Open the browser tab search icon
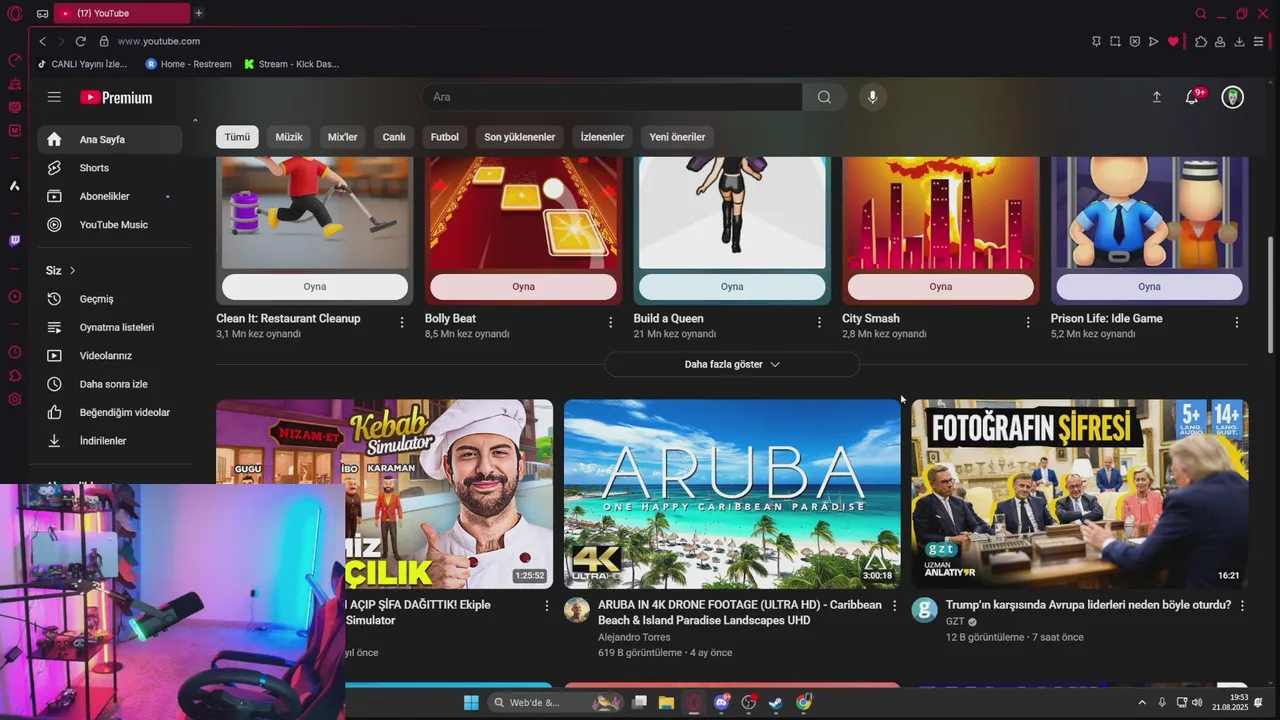1280x720 pixels. tap(1201, 13)
